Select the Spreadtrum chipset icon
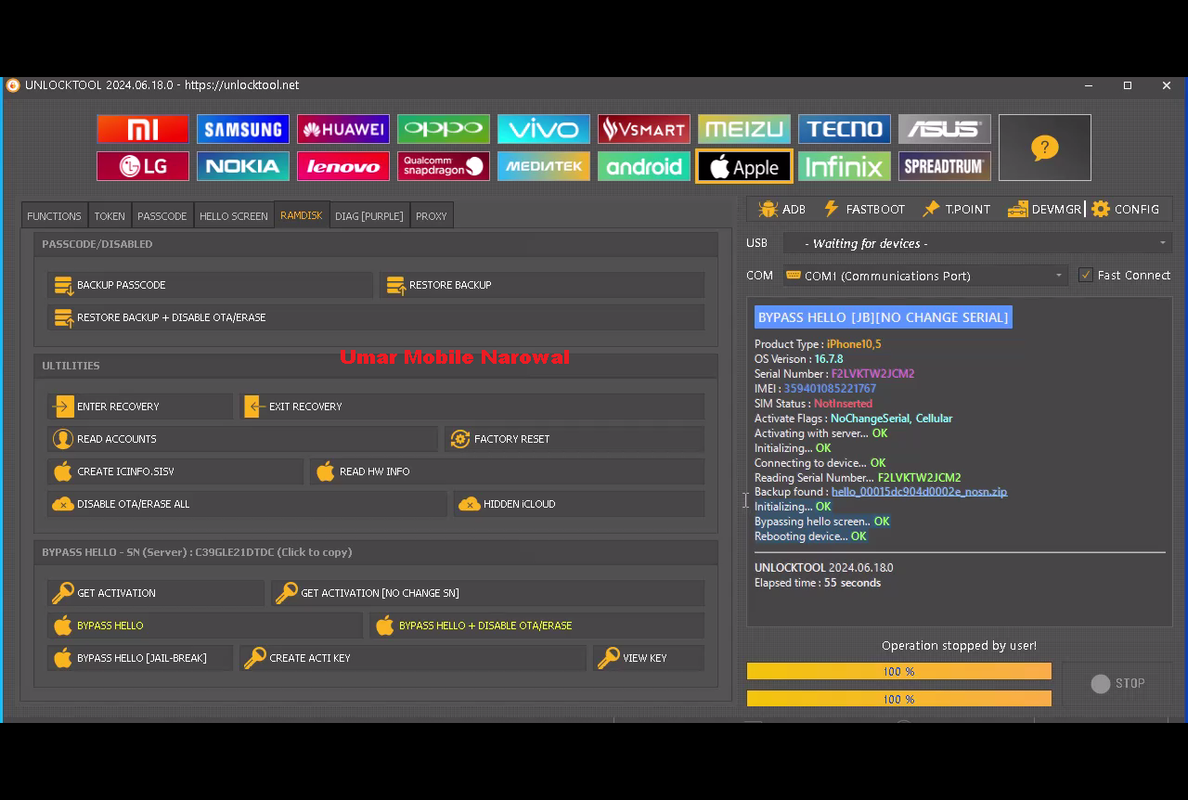Image resolution: width=1188 pixels, height=800 pixels. coord(944,166)
